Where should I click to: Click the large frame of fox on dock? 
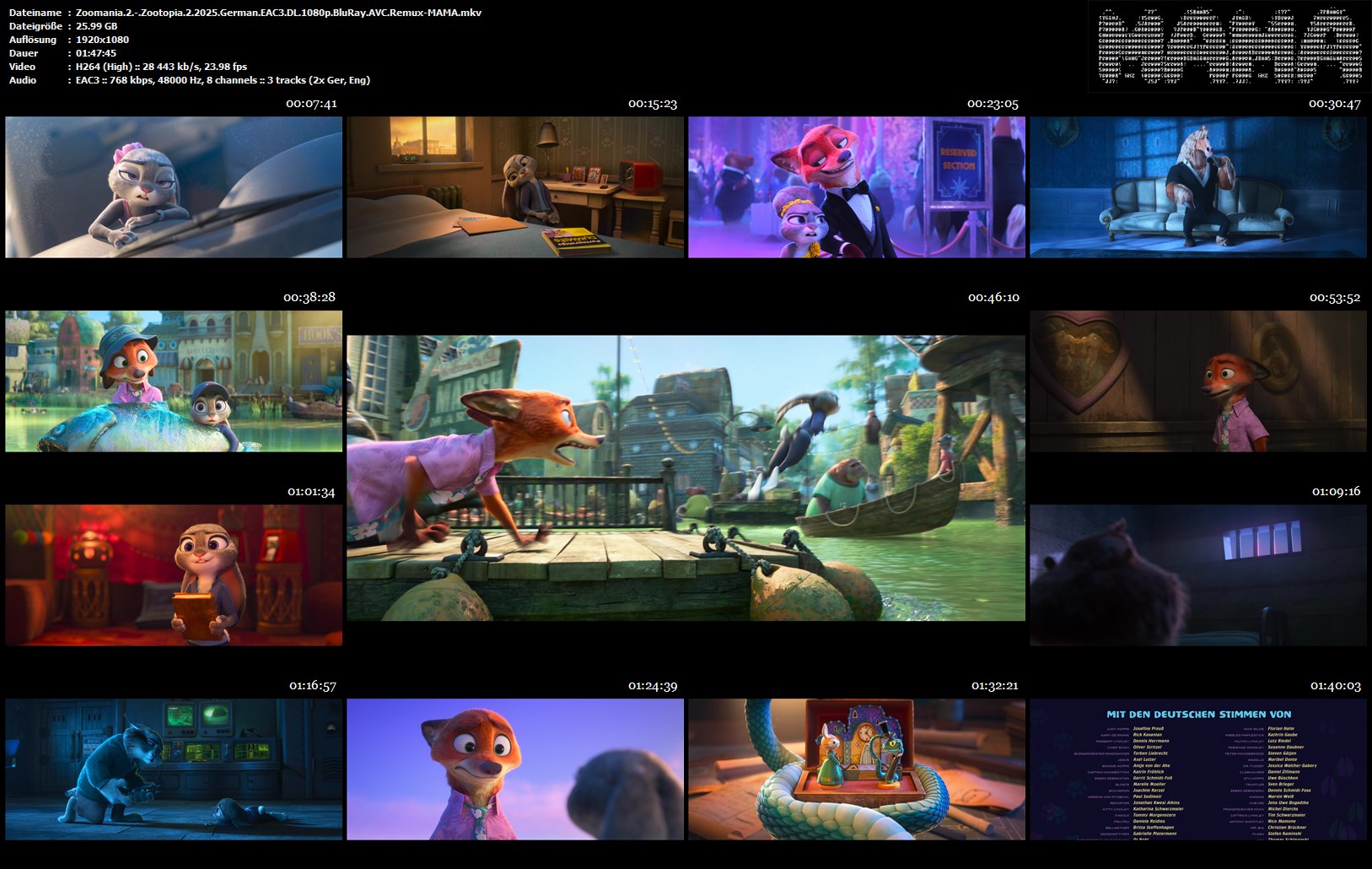click(686, 478)
